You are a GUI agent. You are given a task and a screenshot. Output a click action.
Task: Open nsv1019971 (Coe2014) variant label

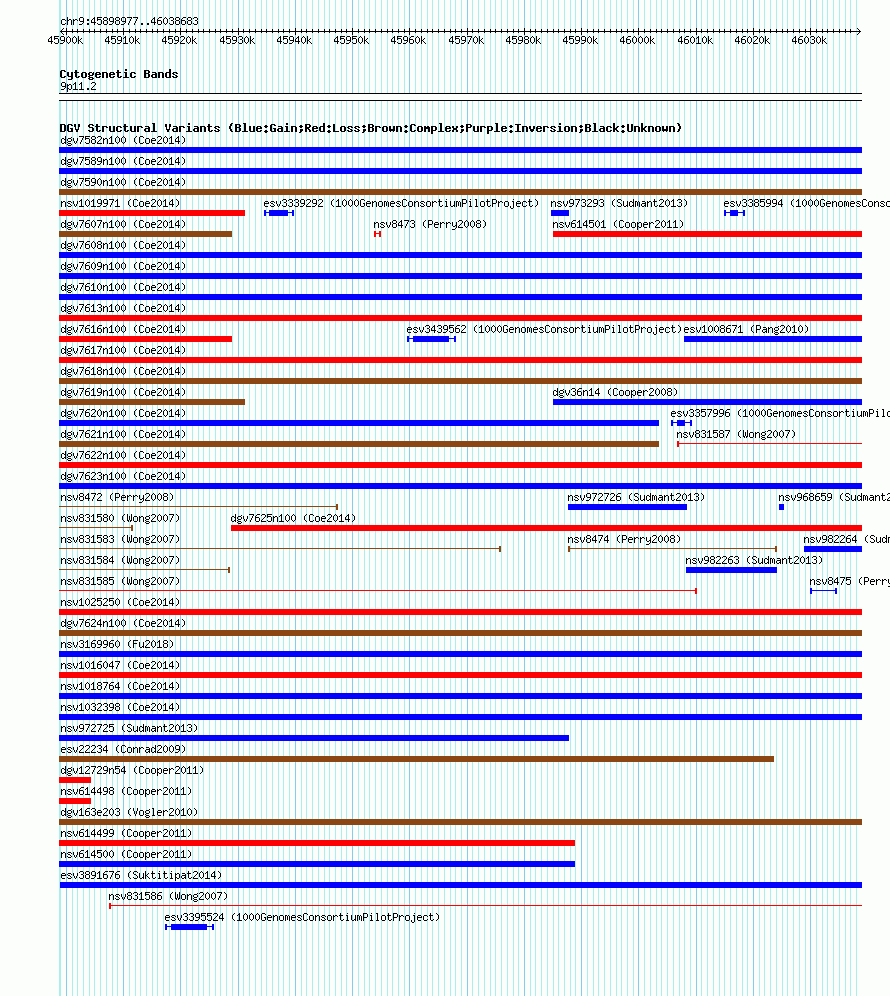(x=120, y=203)
